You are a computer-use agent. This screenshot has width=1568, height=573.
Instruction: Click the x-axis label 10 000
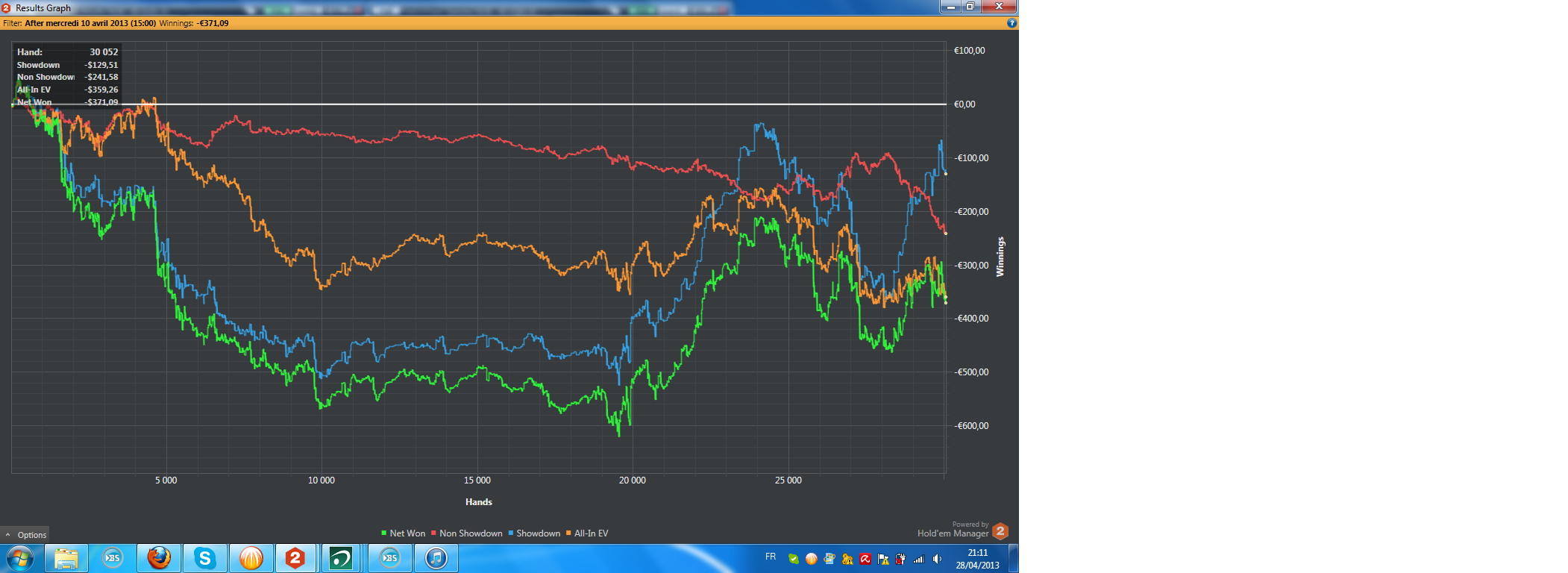[x=322, y=480]
